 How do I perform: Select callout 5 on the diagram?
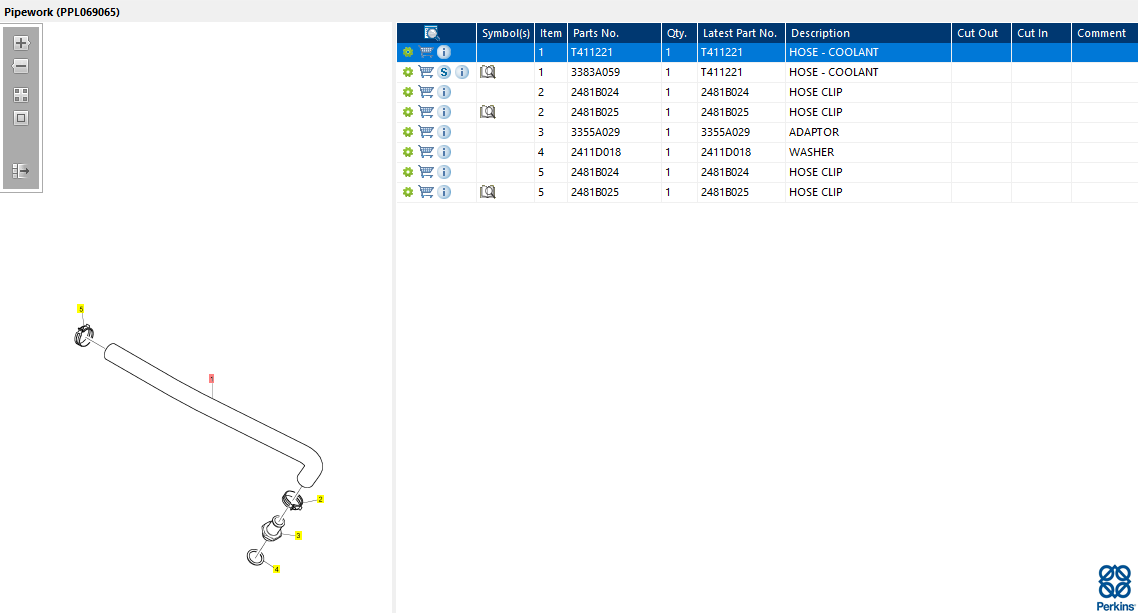point(81,309)
